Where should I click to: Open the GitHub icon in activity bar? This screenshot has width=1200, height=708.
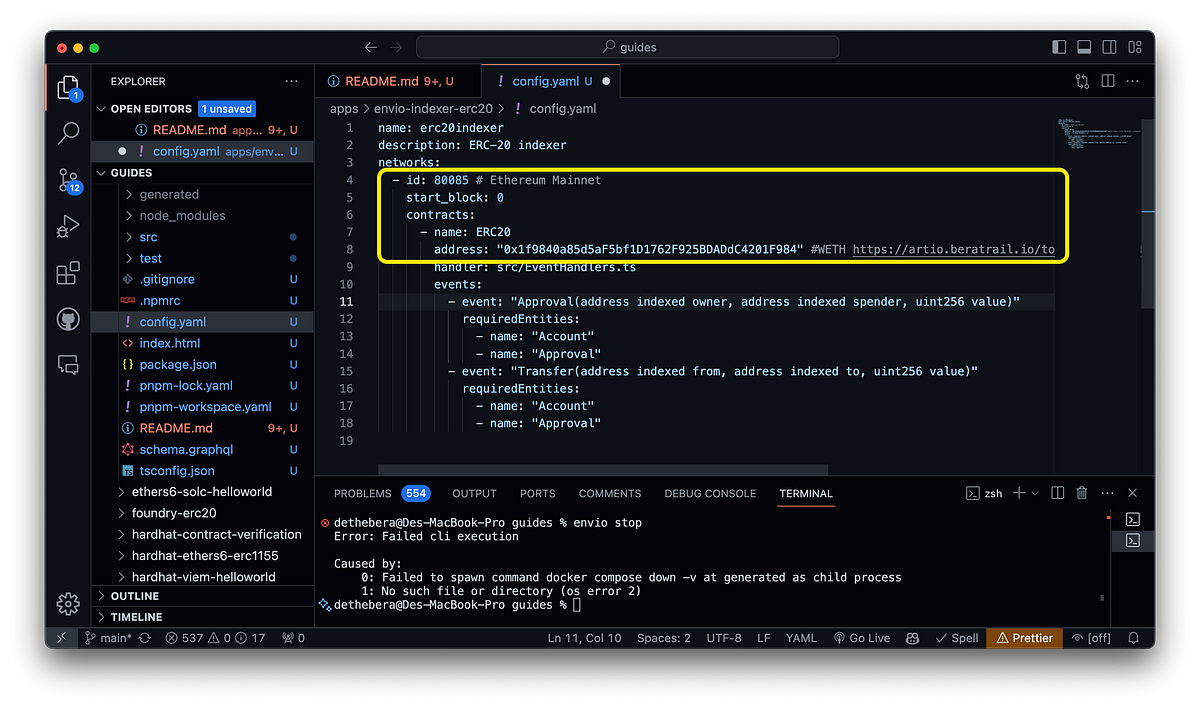pyautogui.click(x=68, y=319)
